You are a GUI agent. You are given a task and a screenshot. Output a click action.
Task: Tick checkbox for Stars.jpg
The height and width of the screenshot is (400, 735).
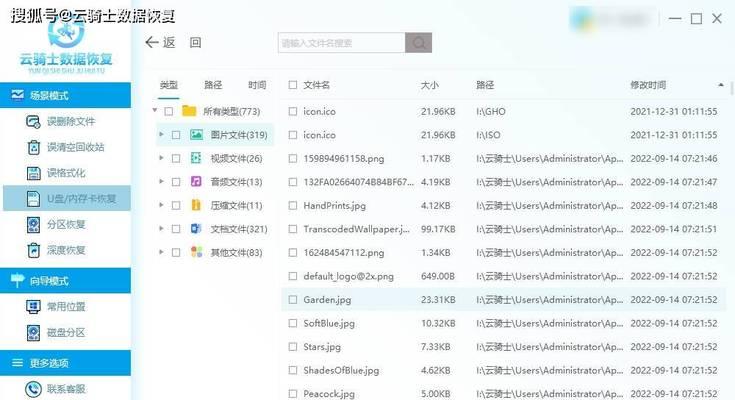pyautogui.click(x=293, y=347)
